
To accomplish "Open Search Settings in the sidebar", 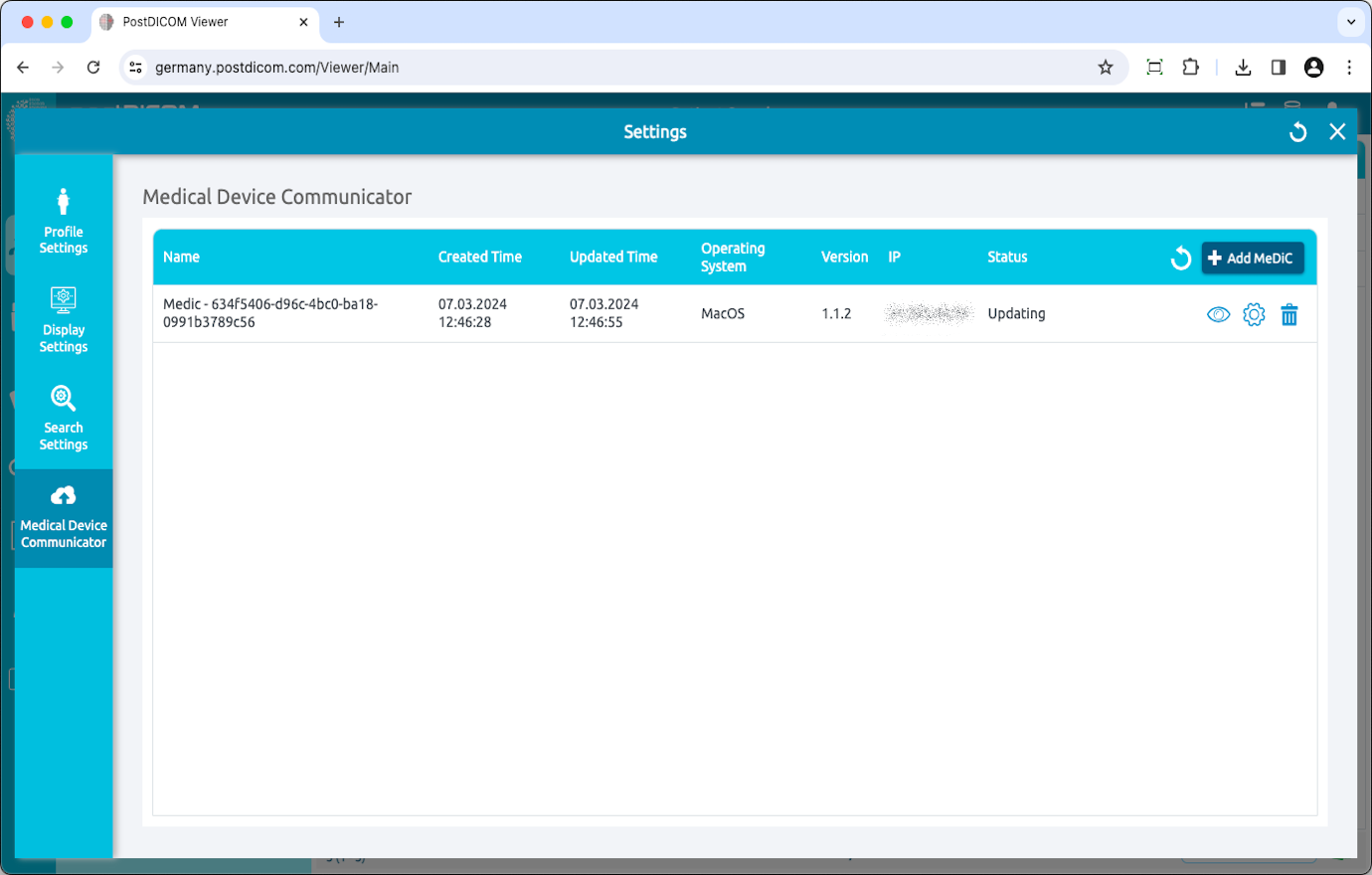I will tap(63, 419).
